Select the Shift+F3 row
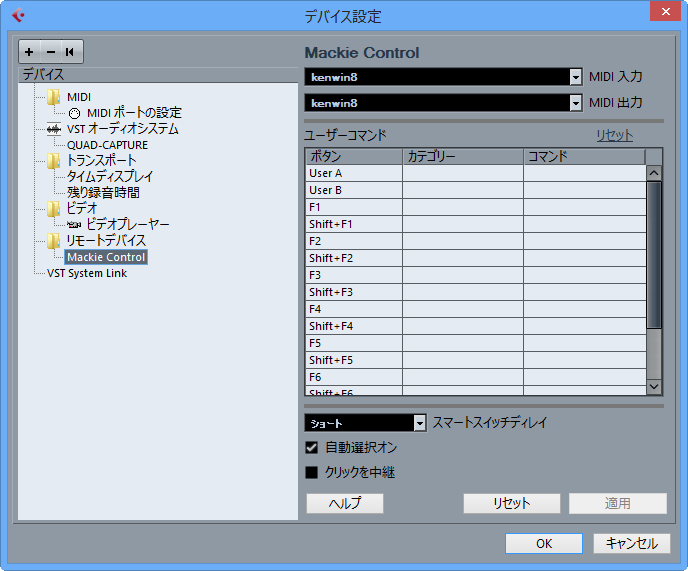 (476, 292)
